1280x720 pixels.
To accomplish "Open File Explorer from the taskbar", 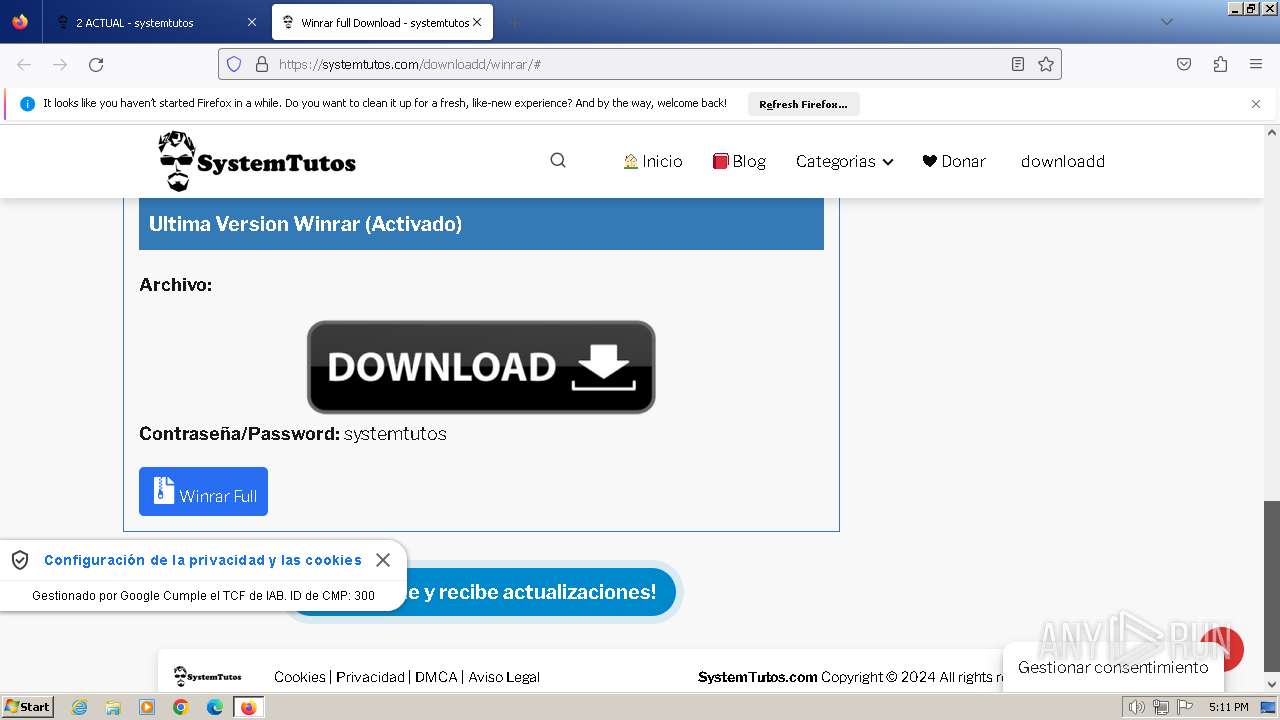I will (x=113, y=707).
